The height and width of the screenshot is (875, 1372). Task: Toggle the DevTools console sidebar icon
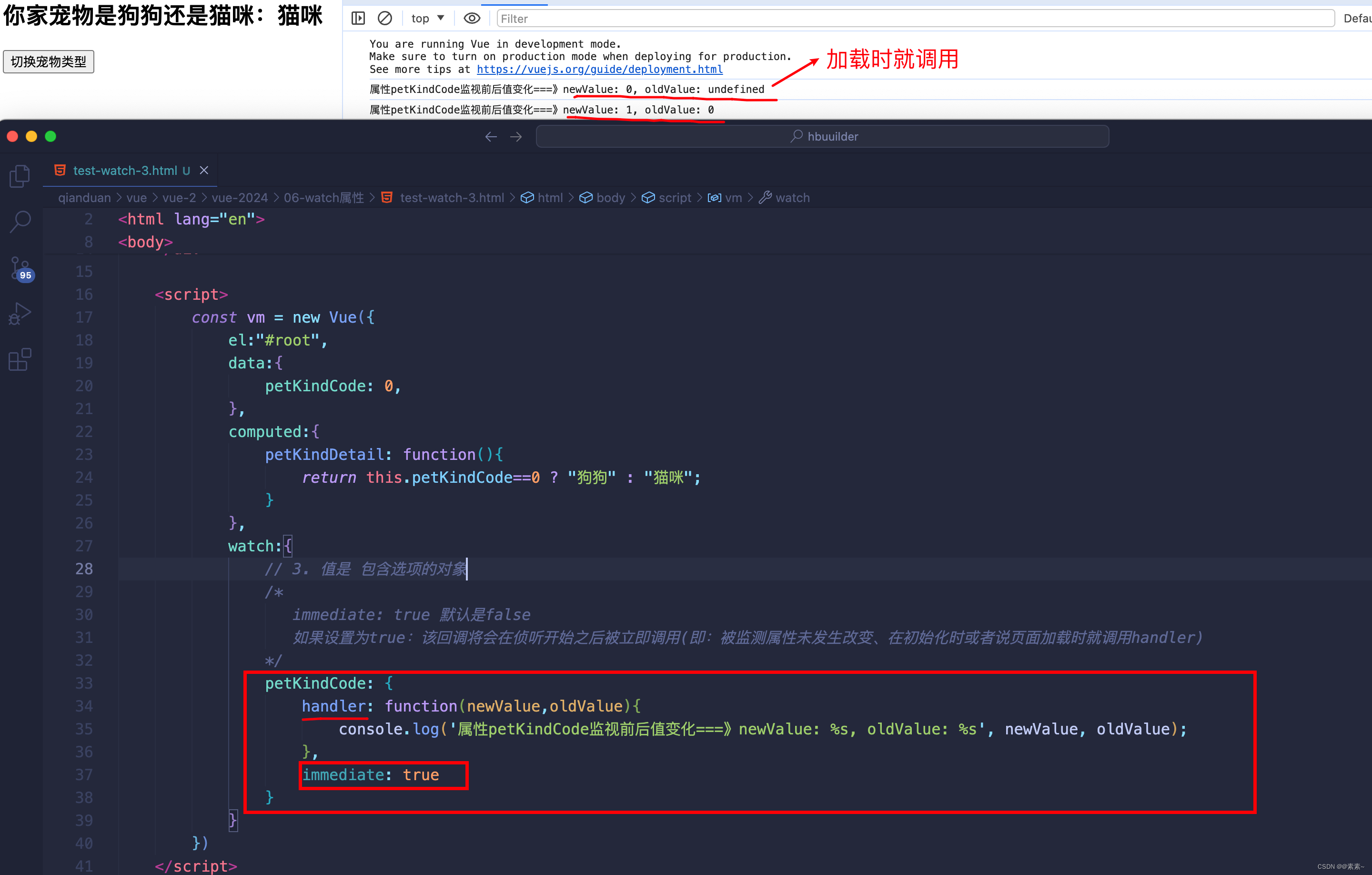click(358, 19)
